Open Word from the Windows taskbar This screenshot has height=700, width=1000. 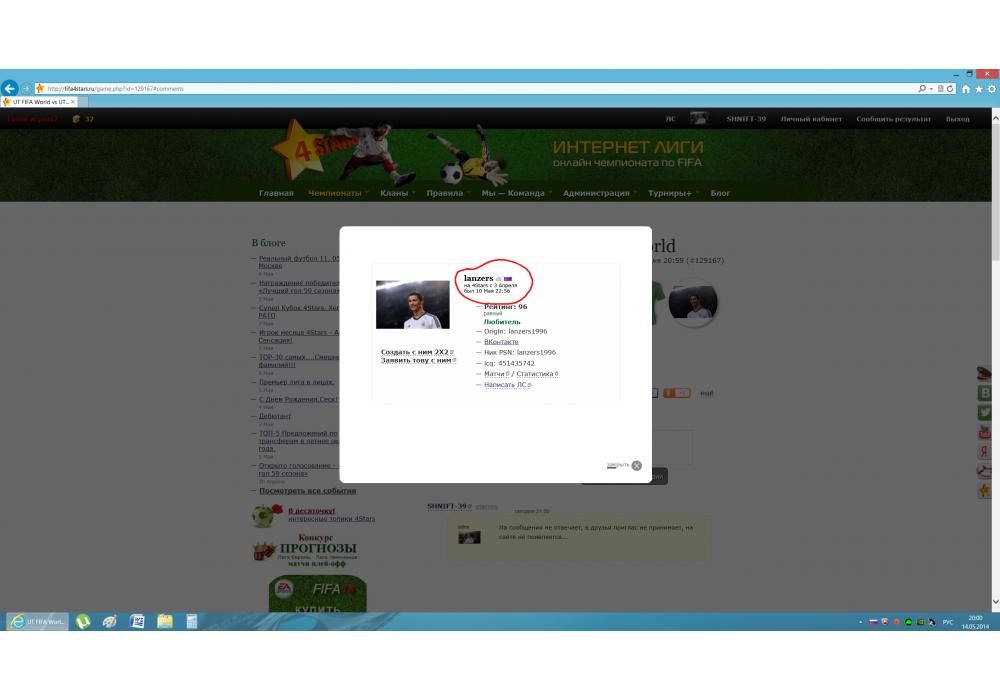[x=138, y=621]
